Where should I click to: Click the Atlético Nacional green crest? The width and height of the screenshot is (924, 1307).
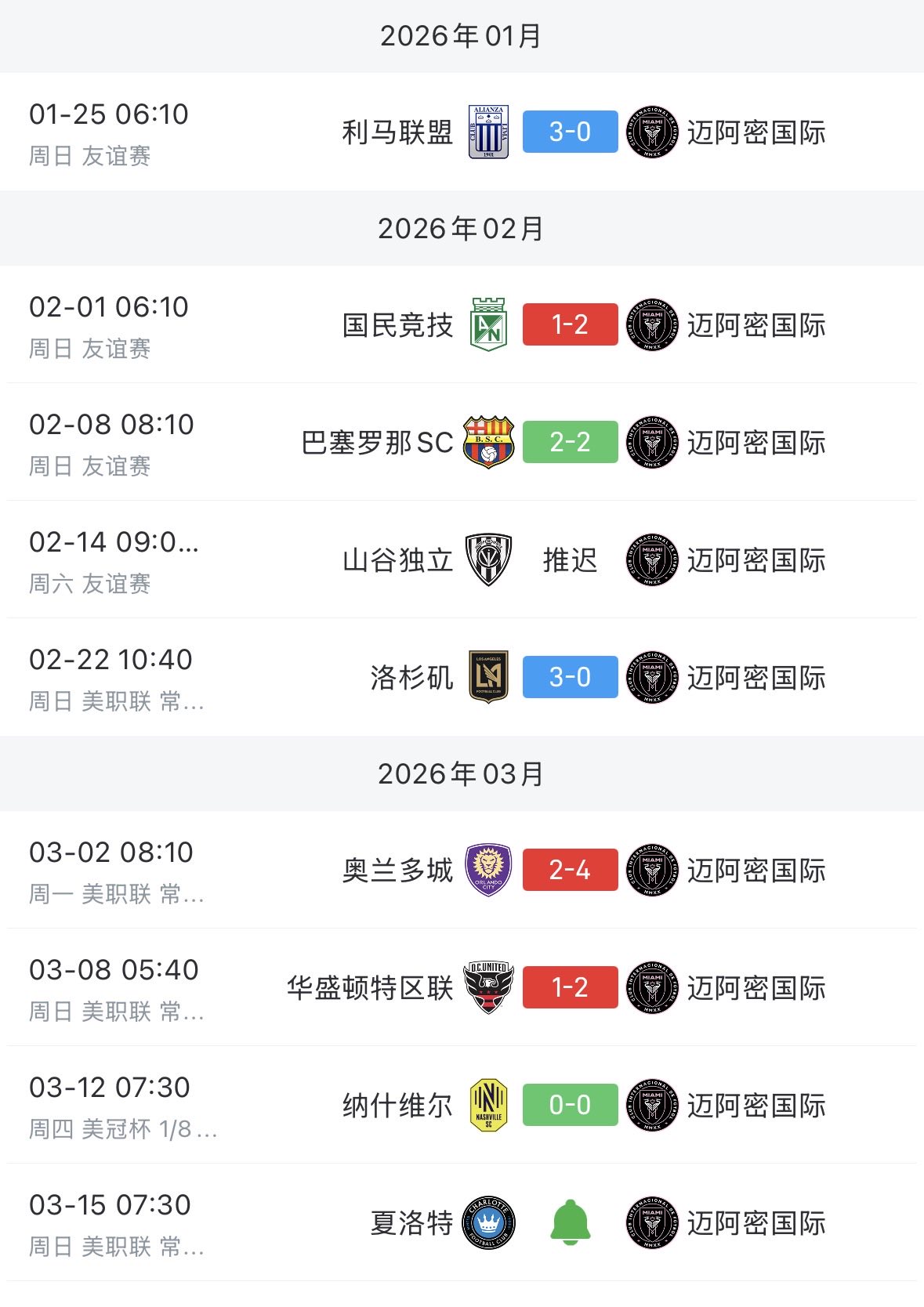click(488, 324)
